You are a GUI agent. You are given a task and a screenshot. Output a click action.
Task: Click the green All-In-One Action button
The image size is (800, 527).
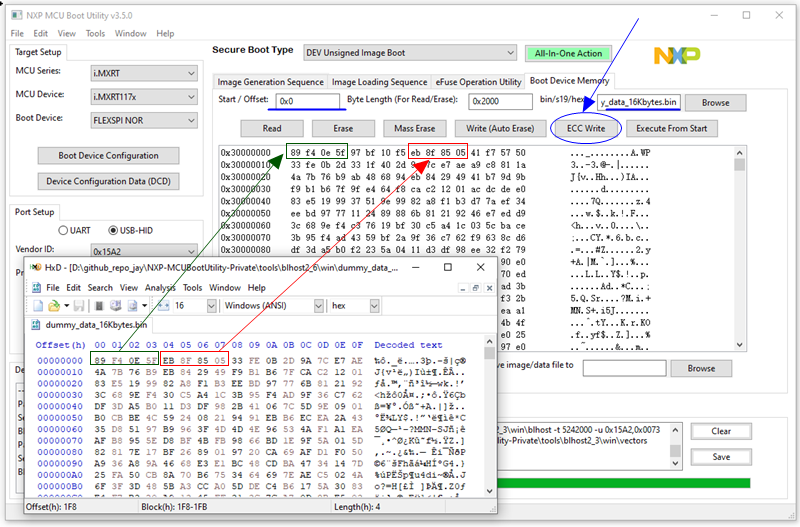(x=568, y=54)
